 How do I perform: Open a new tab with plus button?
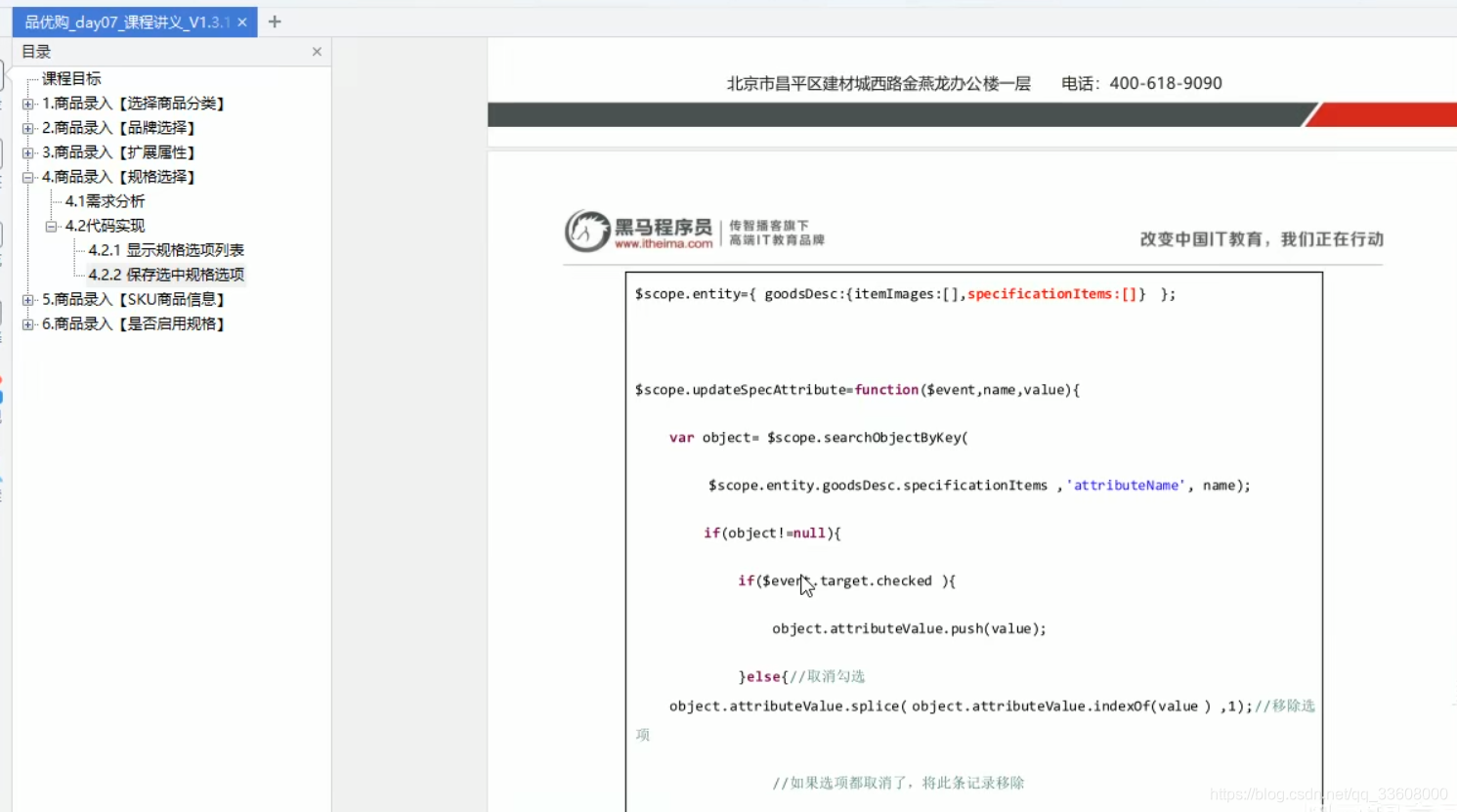(x=275, y=21)
